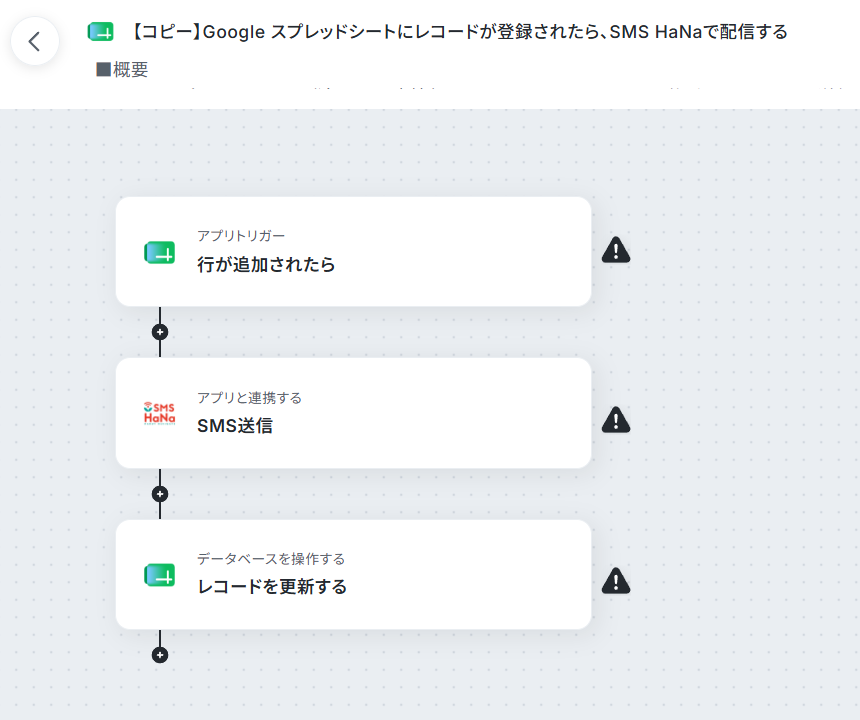Viewport: 860px width, 720px height.
Task: Open the 行が追加されたら trigger step
Action: (x=354, y=252)
